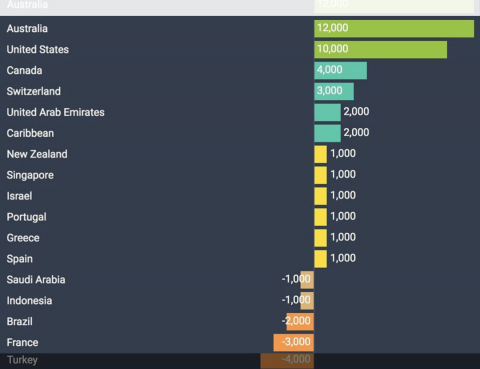Image resolution: width=480 pixels, height=369 pixels.
Task: Click the 'France' label
Action: pos(22,343)
